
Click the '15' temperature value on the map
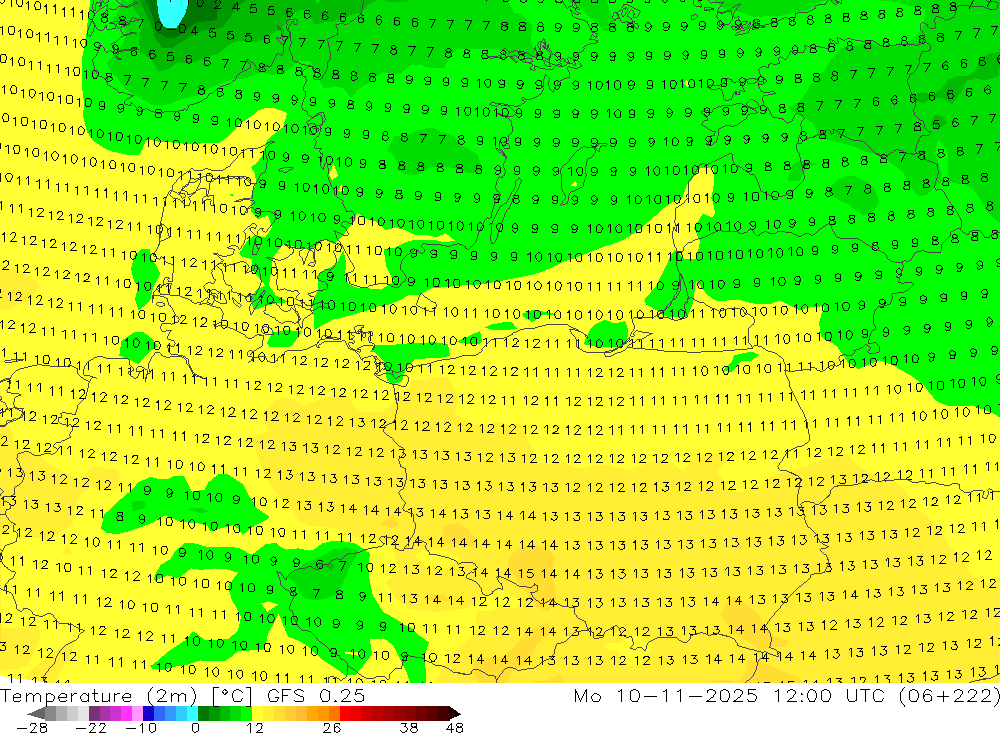point(526,574)
